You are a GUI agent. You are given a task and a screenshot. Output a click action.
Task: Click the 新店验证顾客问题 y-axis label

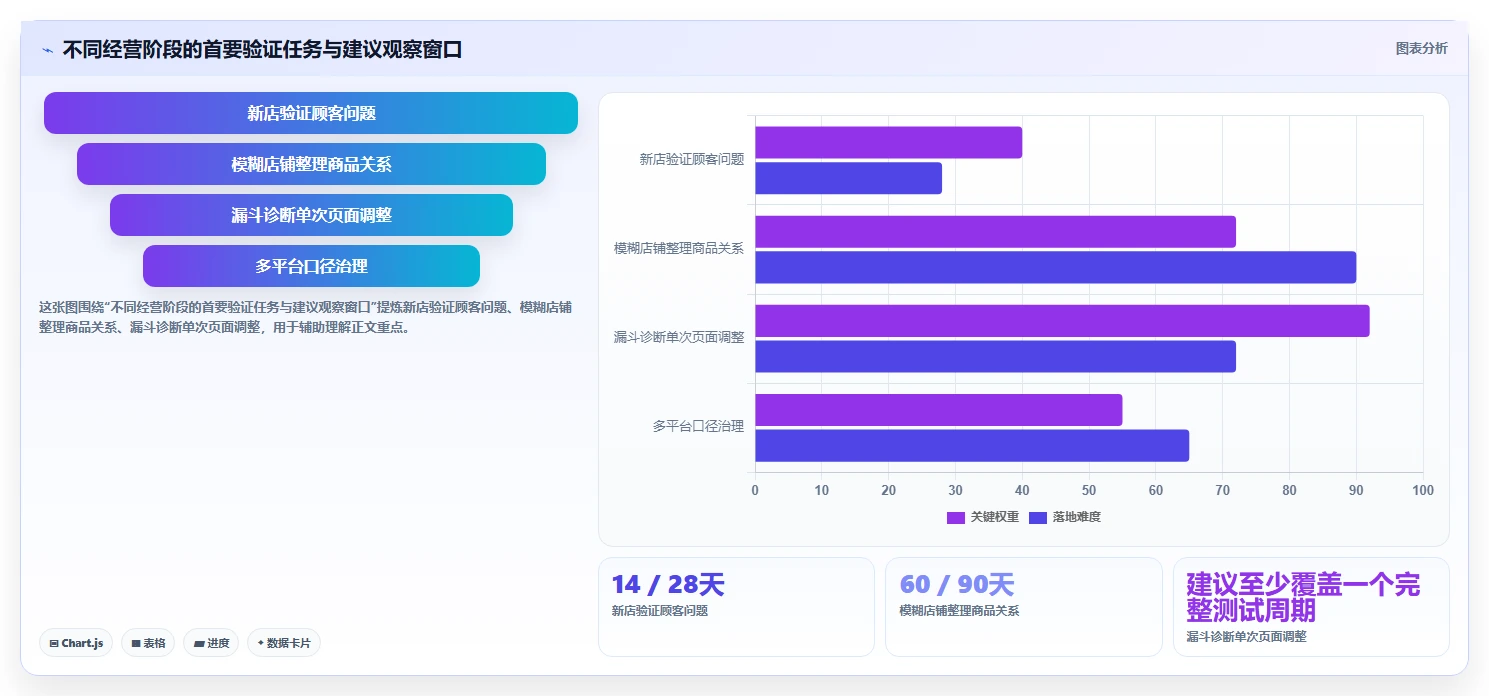click(692, 159)
